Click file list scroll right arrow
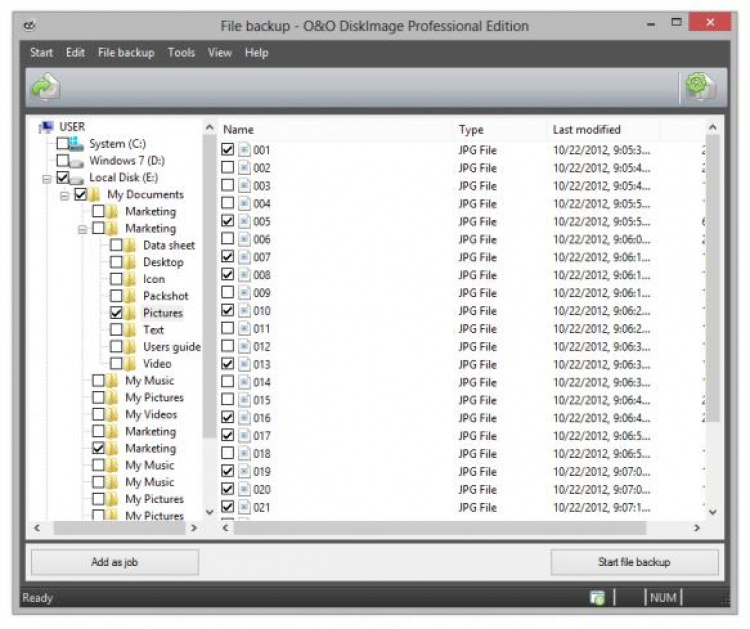The image size is (750, 629). pyautogui.click(x=696, y=528)
